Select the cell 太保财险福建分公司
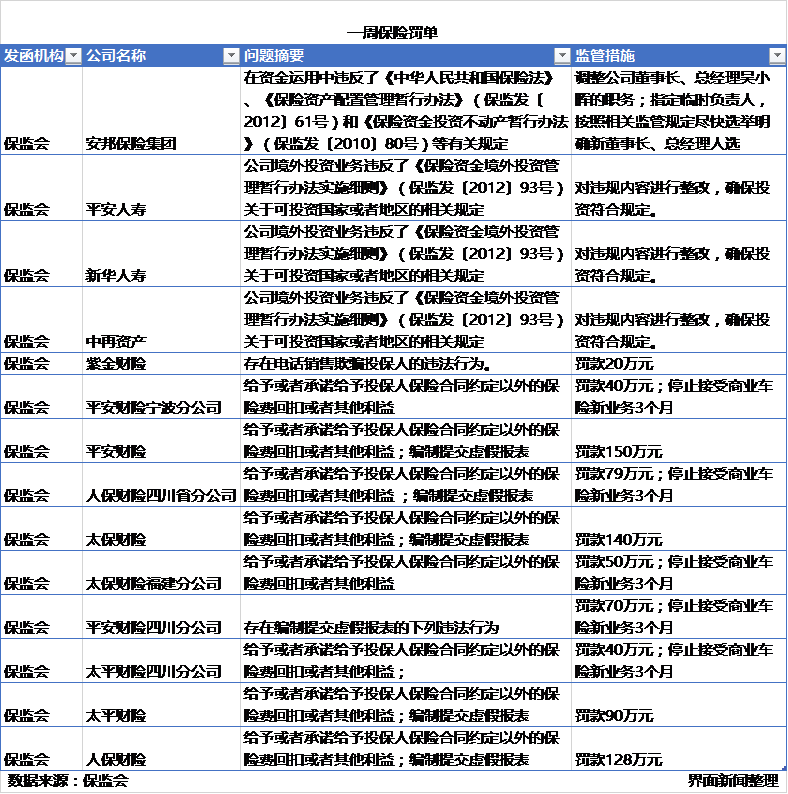 click(162, 573)
